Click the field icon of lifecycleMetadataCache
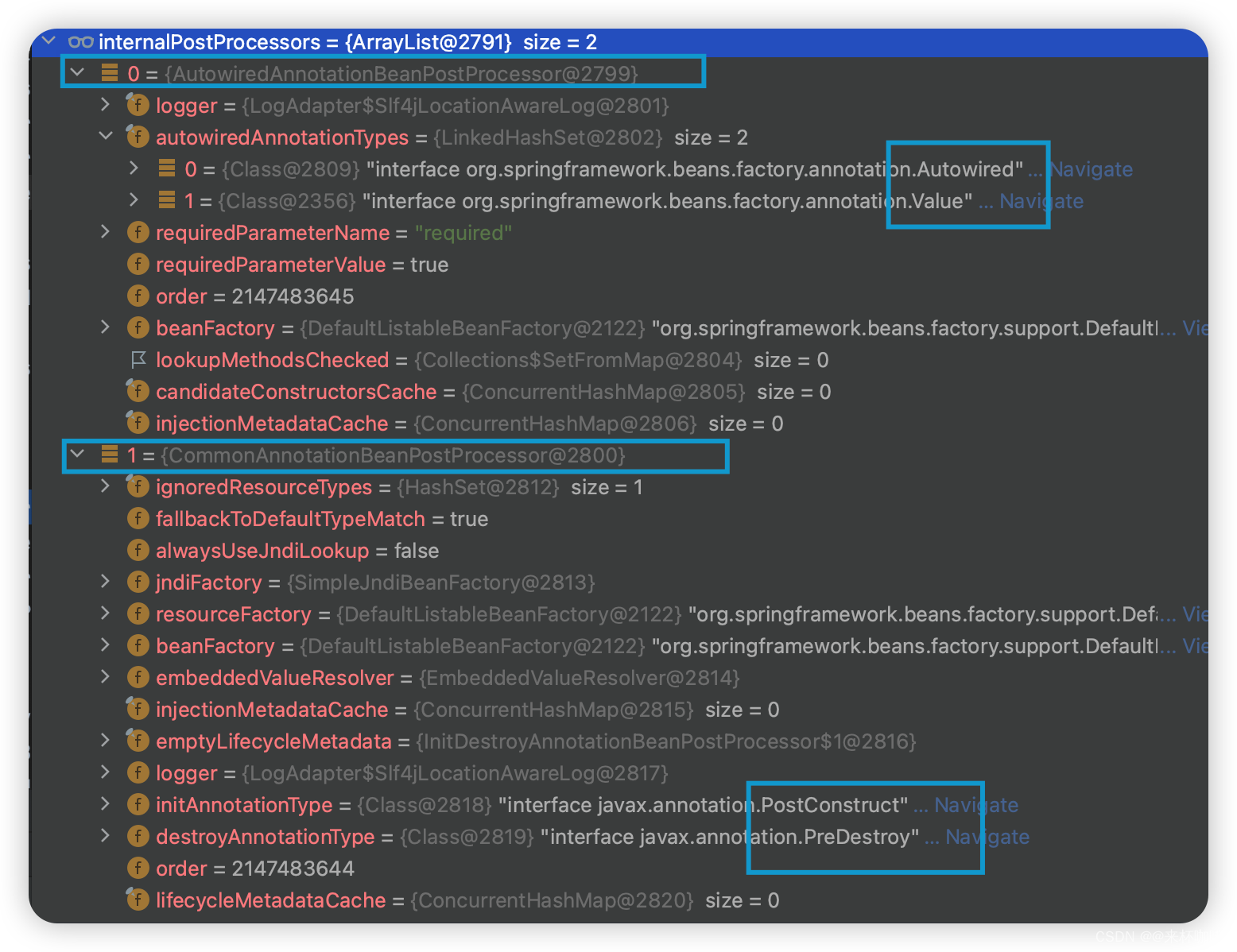This screenshot has width=1237, height=952. coord(138,900)
